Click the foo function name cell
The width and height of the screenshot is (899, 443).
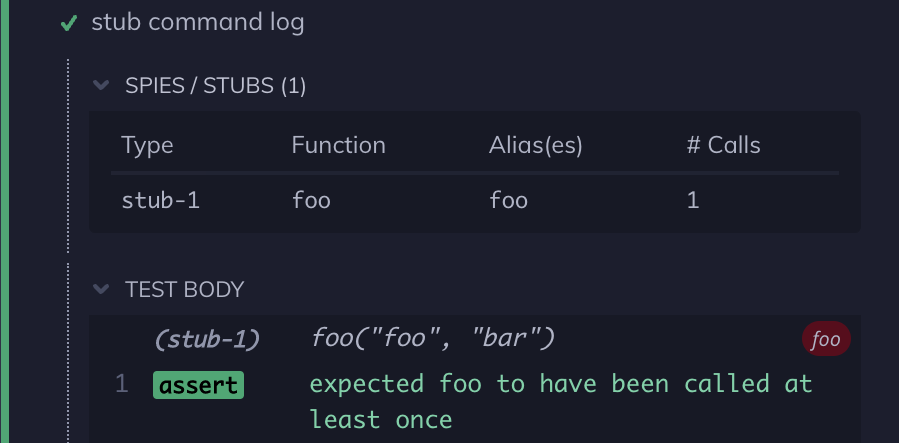[x=311, y=200]
